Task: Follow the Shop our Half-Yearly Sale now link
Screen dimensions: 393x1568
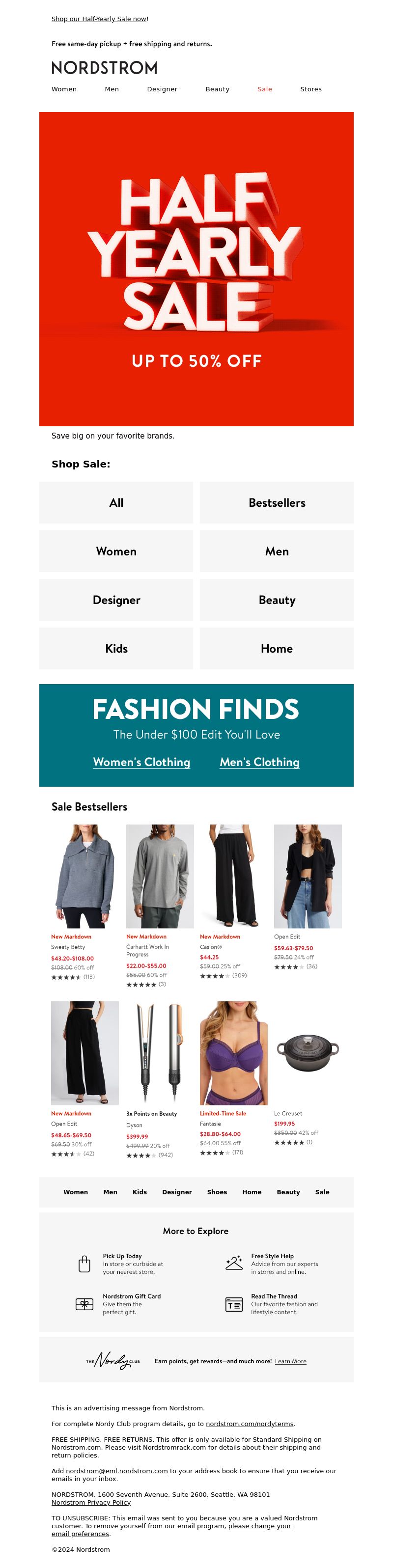Action: pyautogui.click(x=99, y=19)
